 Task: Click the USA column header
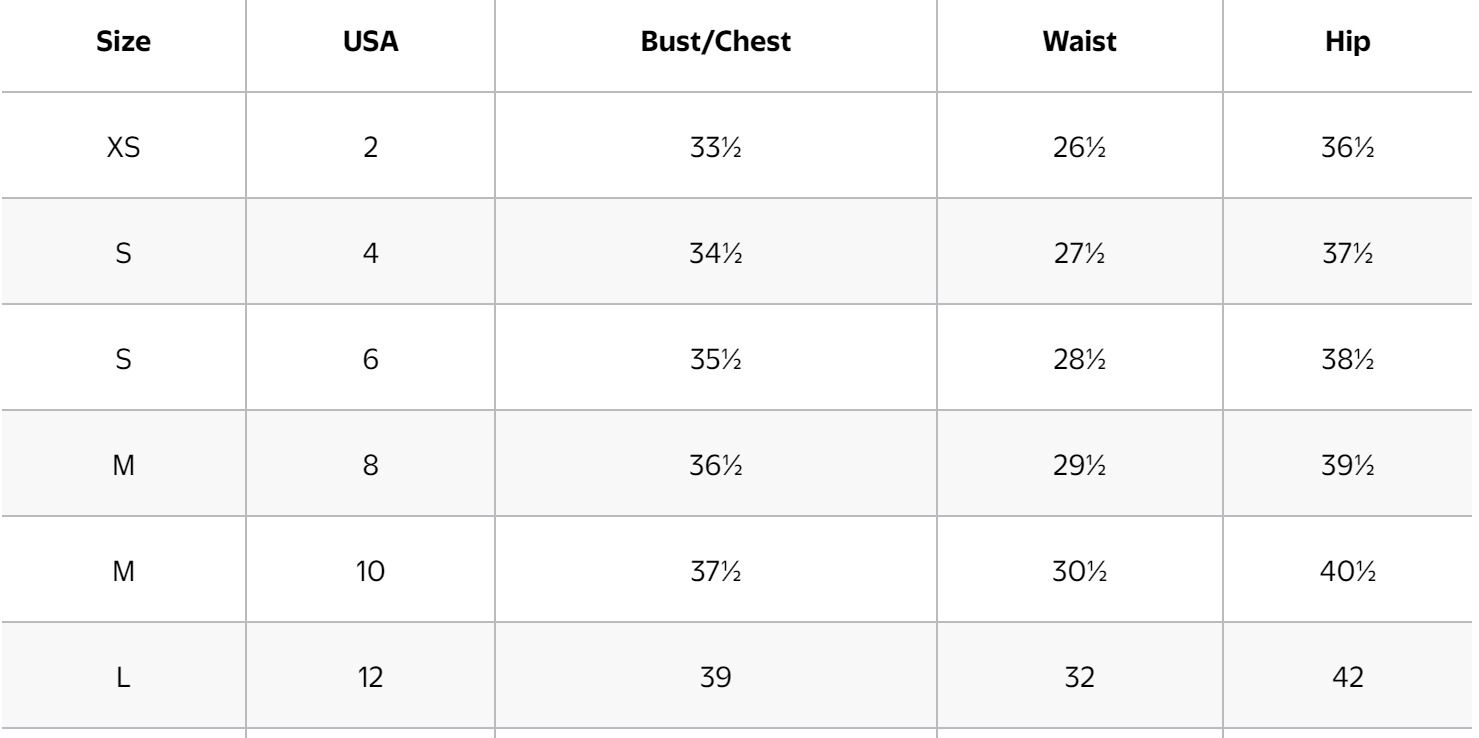coord(371,47)
